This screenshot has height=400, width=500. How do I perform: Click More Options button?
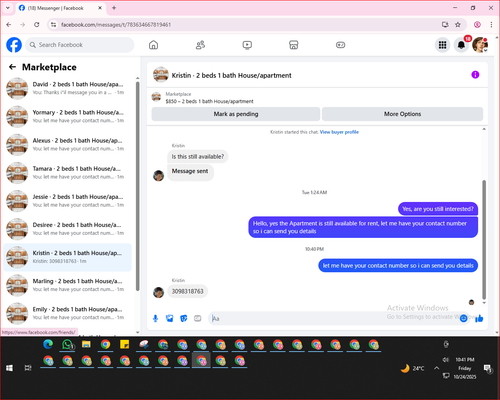(402, 114)
